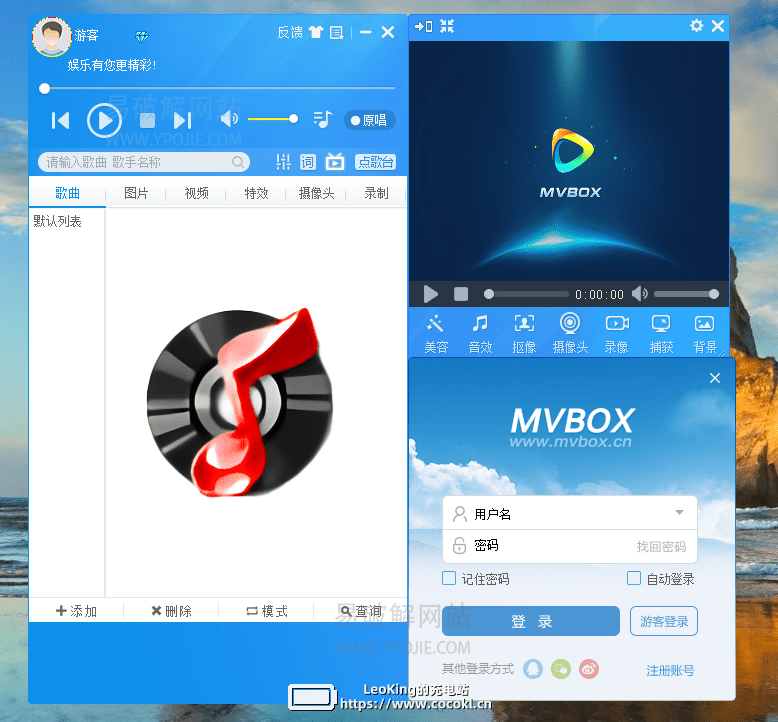Click the diamond VIP icon
The width and height of the screenshot is (778, 722).
142,37
